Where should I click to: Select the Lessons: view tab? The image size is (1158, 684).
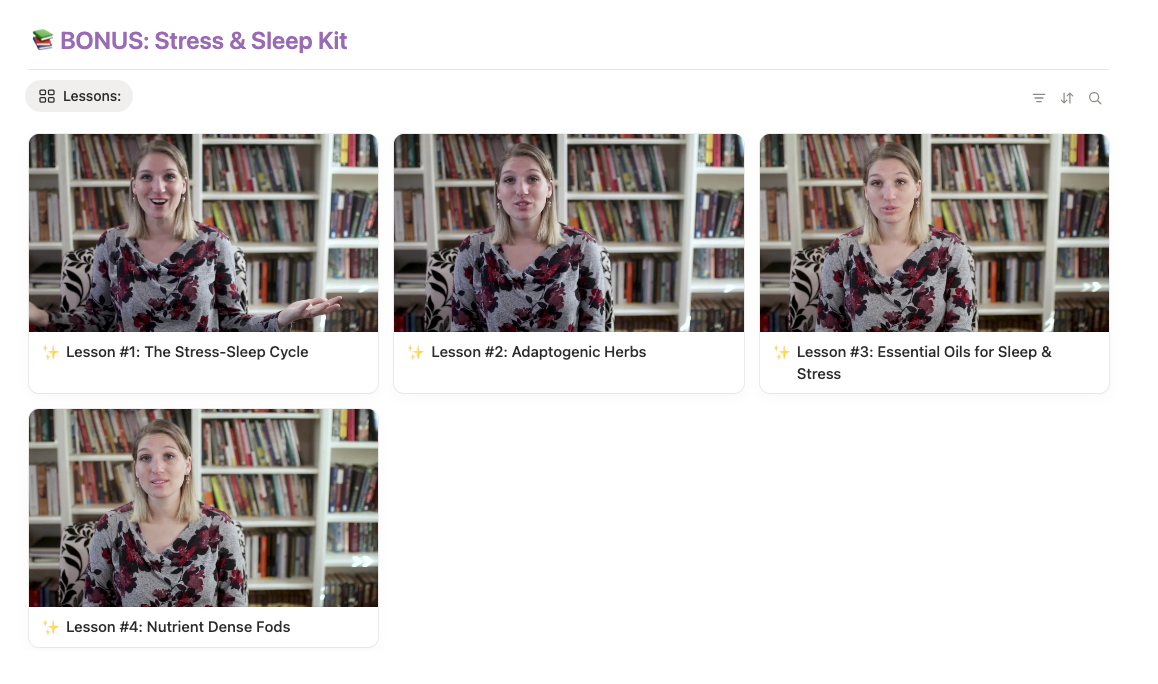pos(78,96)
